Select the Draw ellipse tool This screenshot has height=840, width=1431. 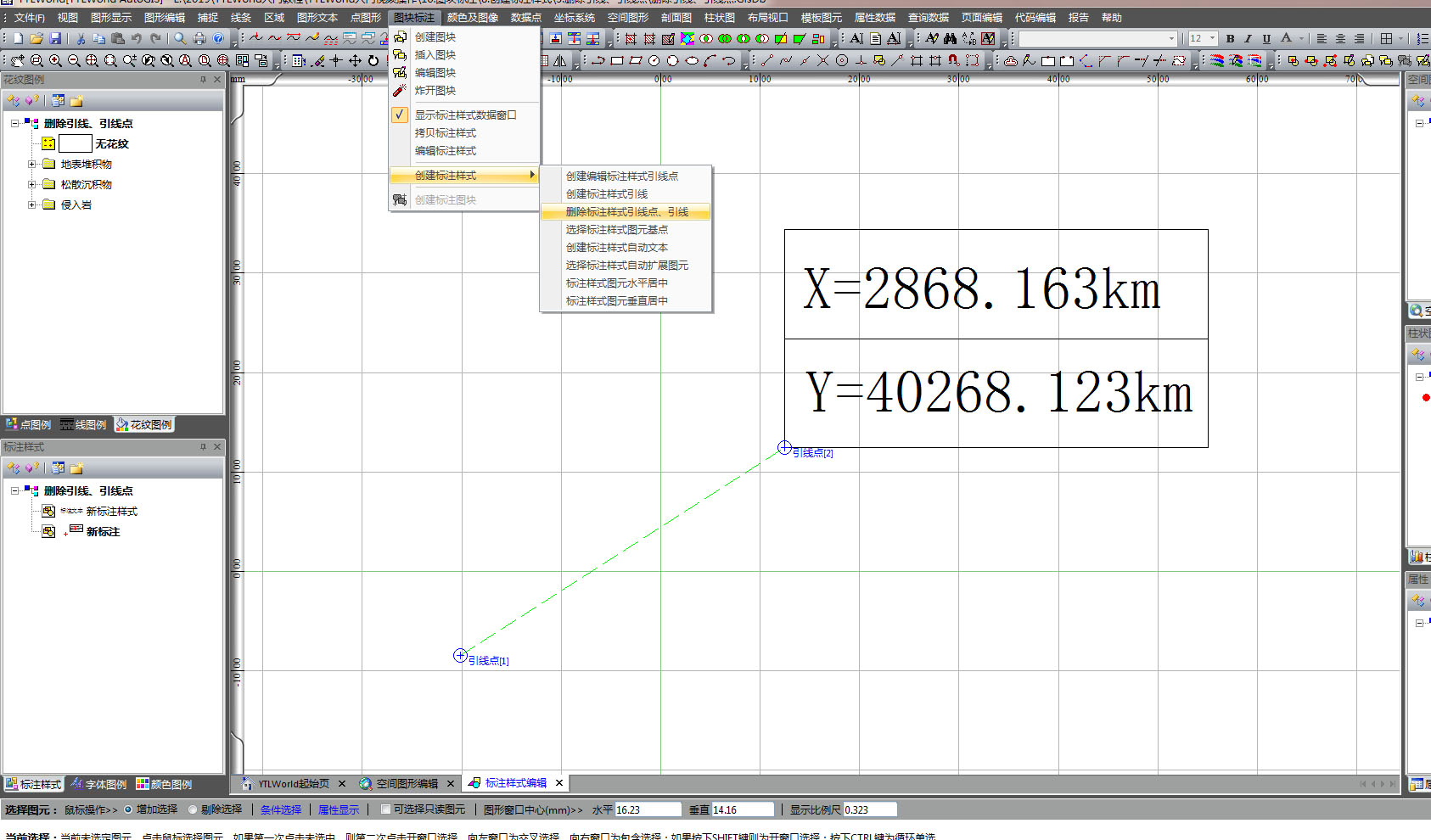(692, 60)
